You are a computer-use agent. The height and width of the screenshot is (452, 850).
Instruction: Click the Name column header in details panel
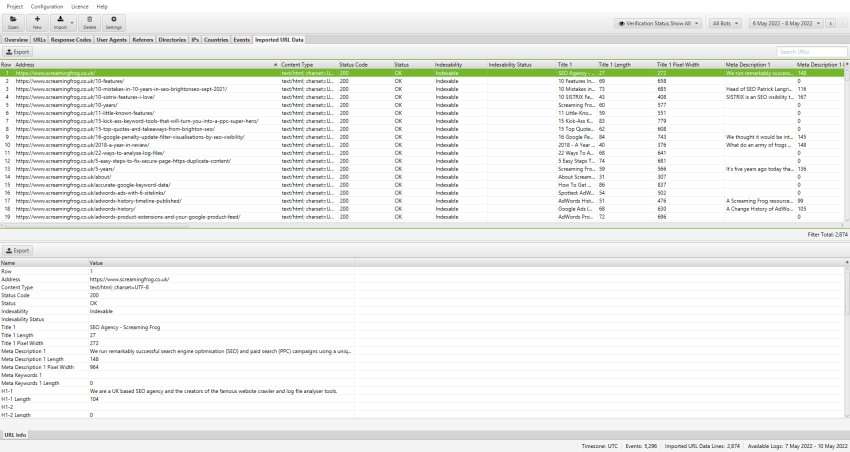[x=44, y=263]
